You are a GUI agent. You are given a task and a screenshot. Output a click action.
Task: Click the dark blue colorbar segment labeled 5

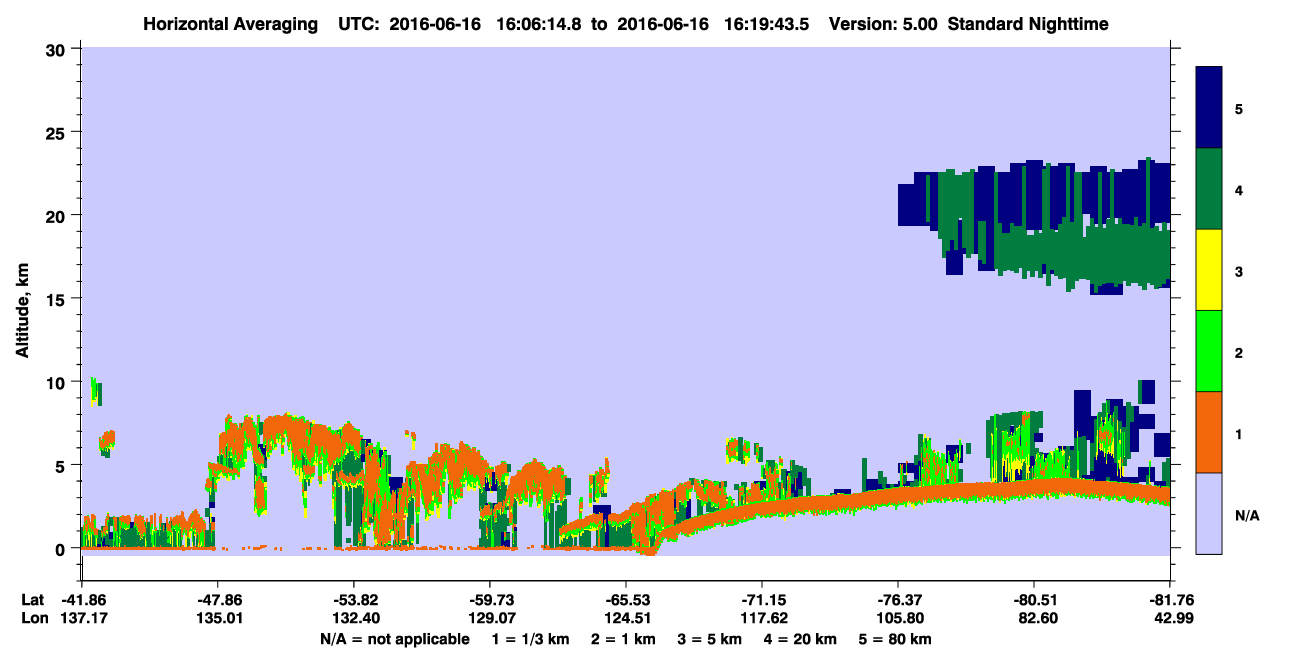[x=1209, y=108]
